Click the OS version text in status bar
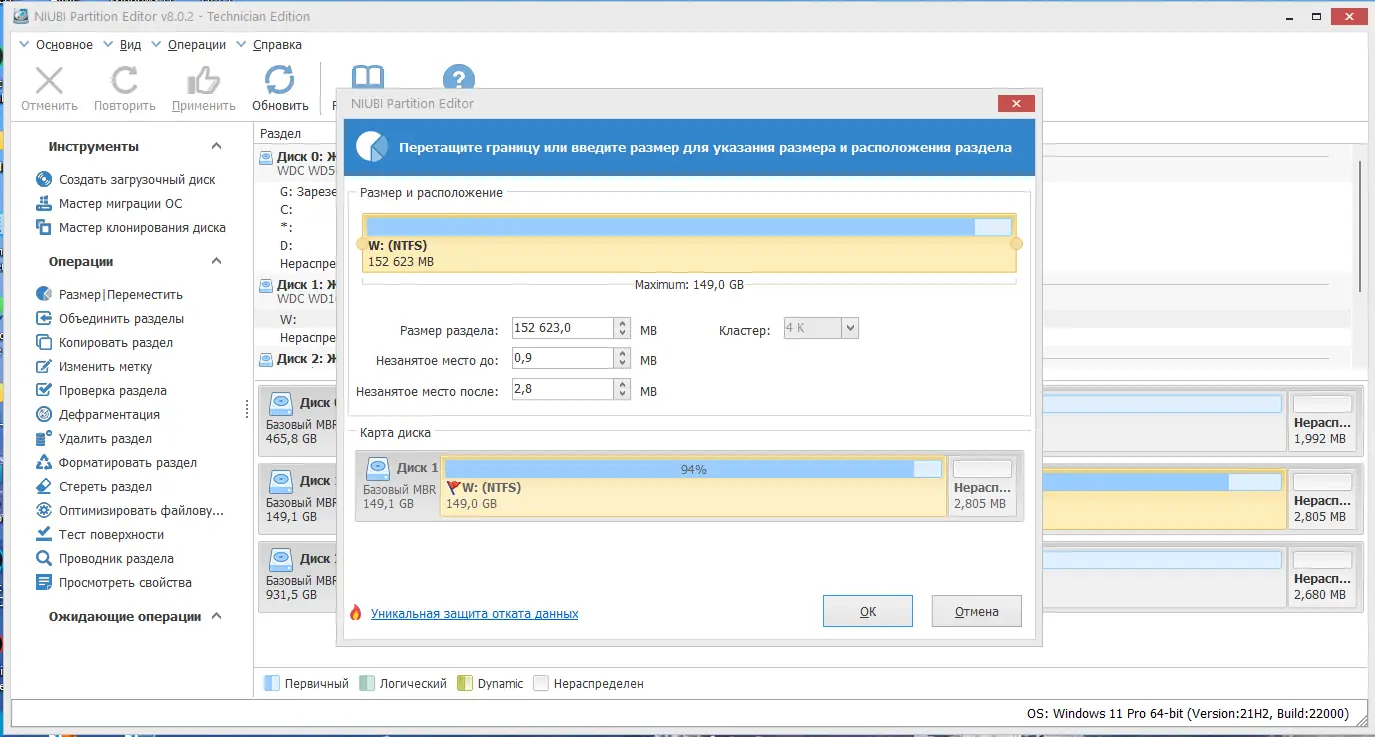The width and height of the screenshot is (1375, 737). click(x=1188, y=714)
